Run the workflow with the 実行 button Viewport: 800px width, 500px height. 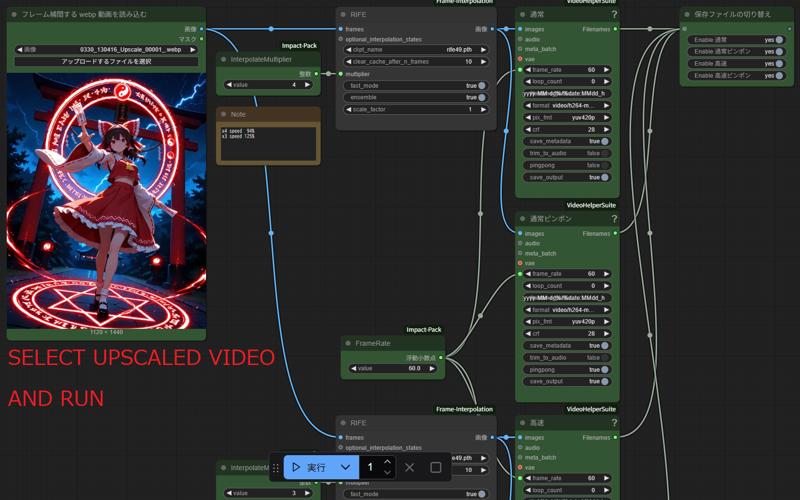click(309, 467)
